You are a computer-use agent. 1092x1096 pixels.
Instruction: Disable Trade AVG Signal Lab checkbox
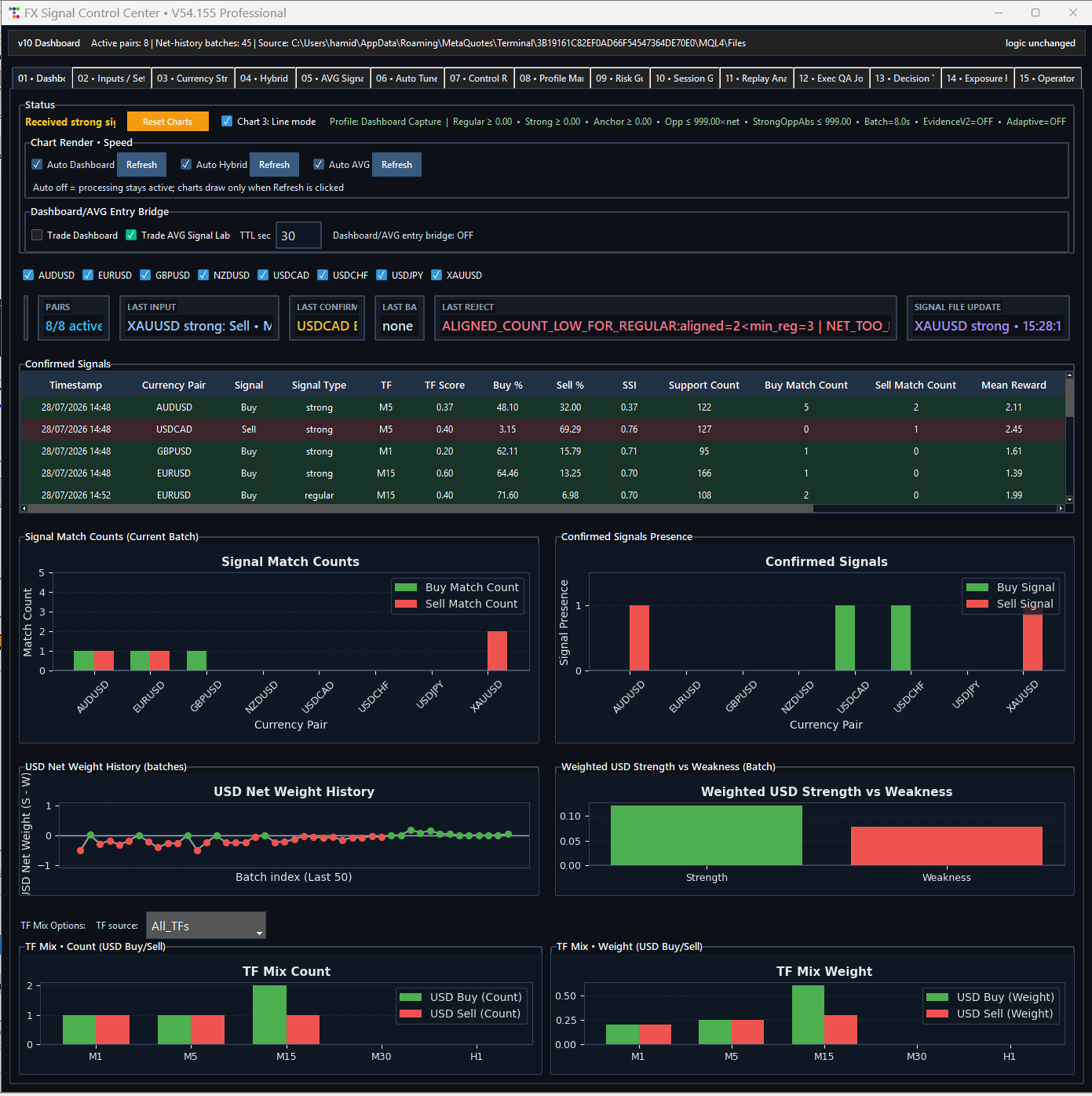(x=131, y=235)
